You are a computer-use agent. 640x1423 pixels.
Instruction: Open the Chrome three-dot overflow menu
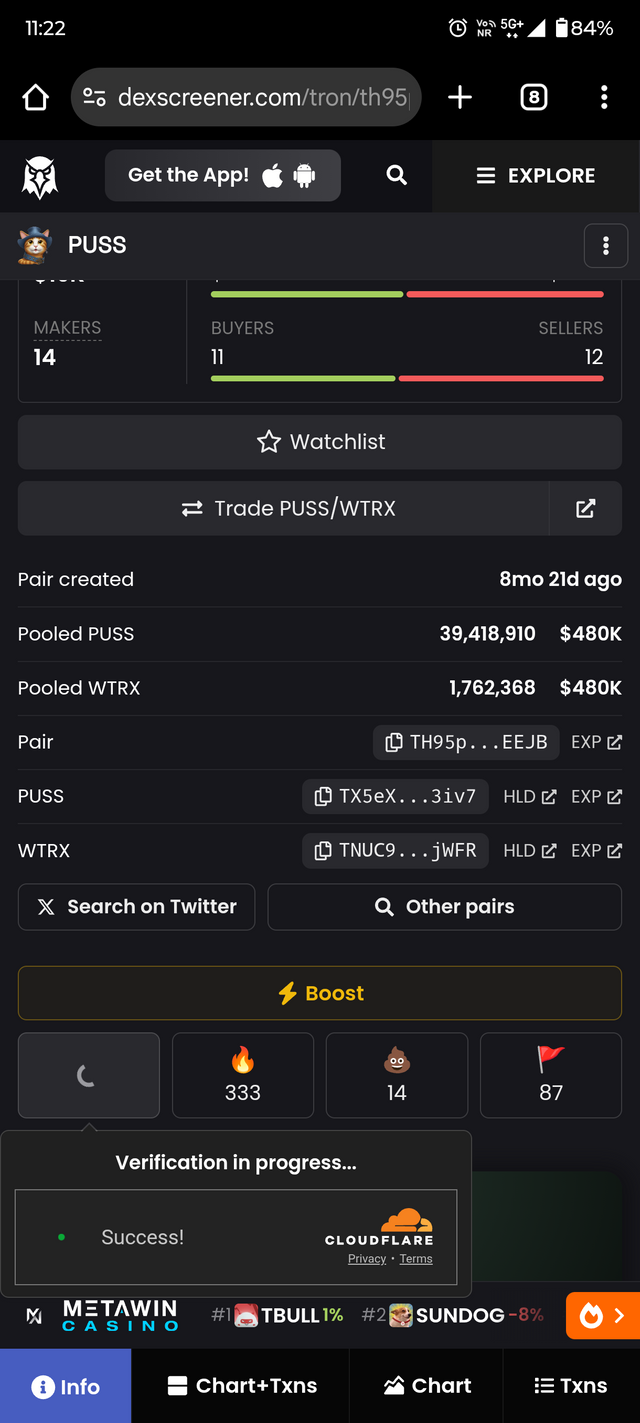pos(604,97)
